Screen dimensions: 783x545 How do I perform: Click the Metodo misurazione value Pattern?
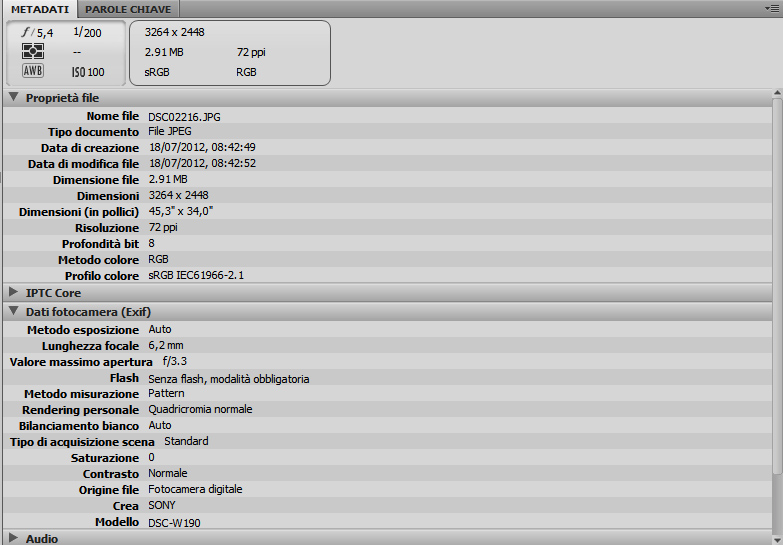(166, 393)
